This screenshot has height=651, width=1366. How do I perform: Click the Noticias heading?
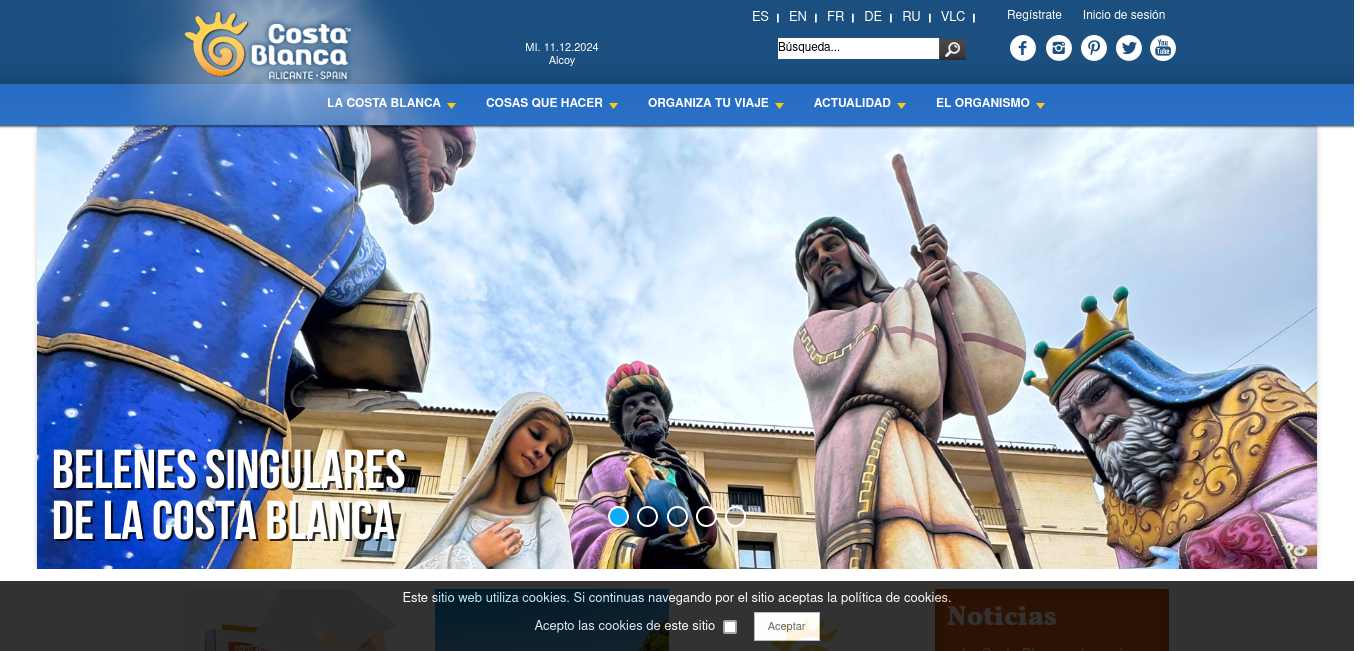[1002, 615]
